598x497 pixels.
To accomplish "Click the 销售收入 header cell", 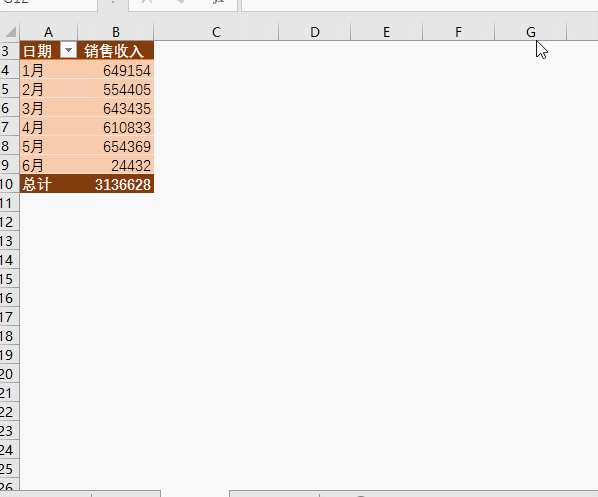I will [116, 50].
